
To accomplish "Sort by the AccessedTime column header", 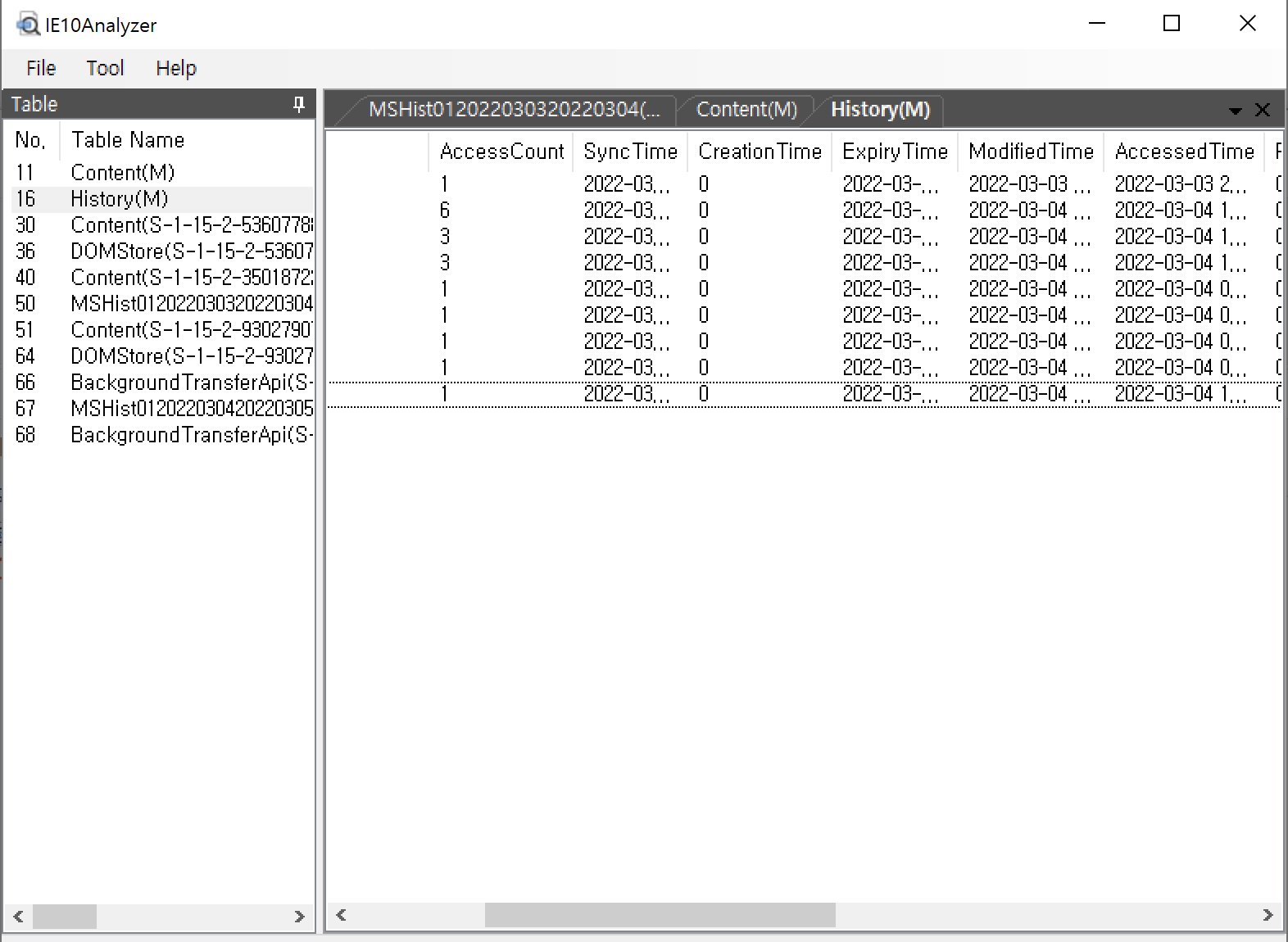I will point(1184,152).
